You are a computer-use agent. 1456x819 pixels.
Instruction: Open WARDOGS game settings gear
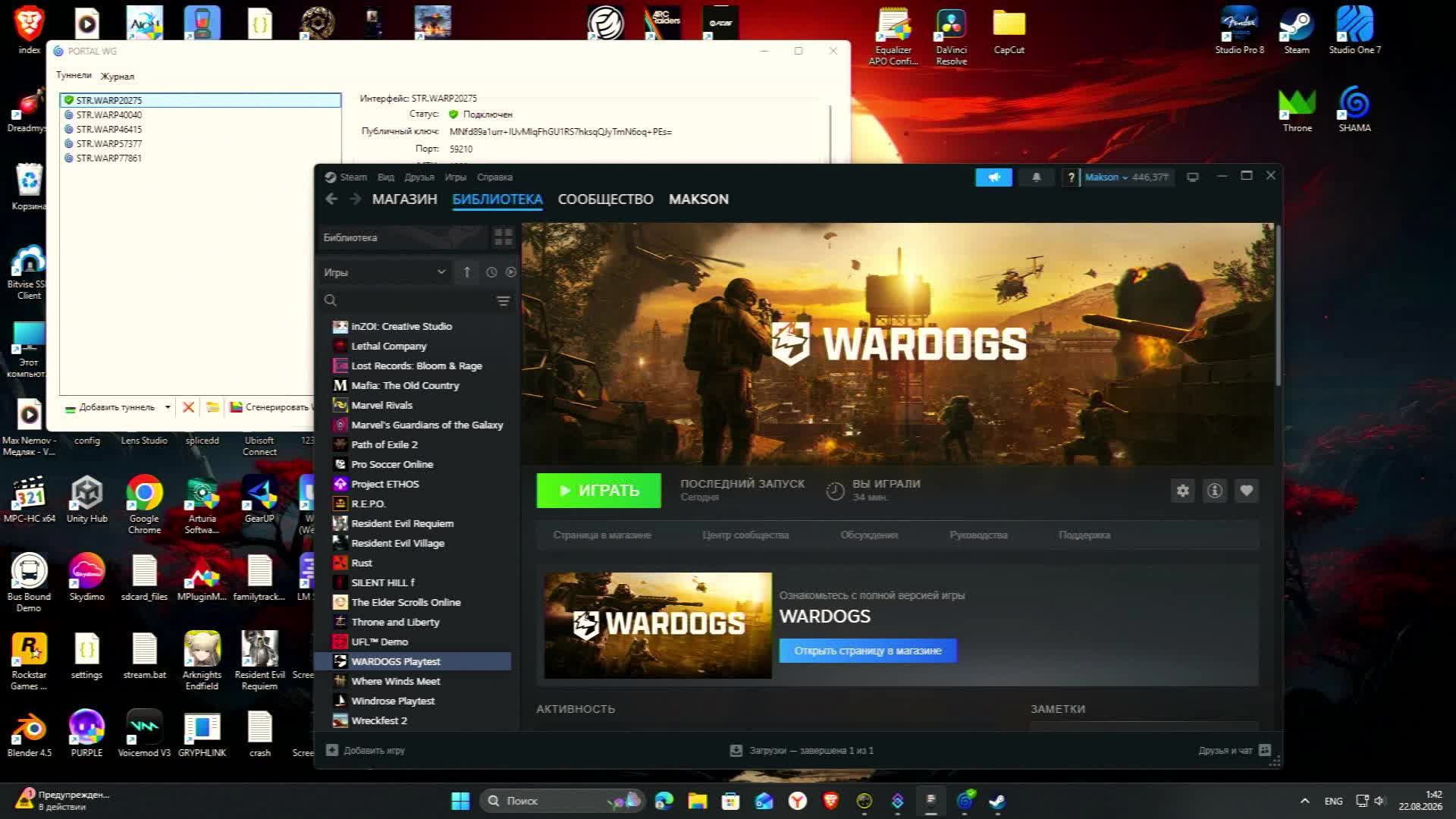click(1182, 491)
